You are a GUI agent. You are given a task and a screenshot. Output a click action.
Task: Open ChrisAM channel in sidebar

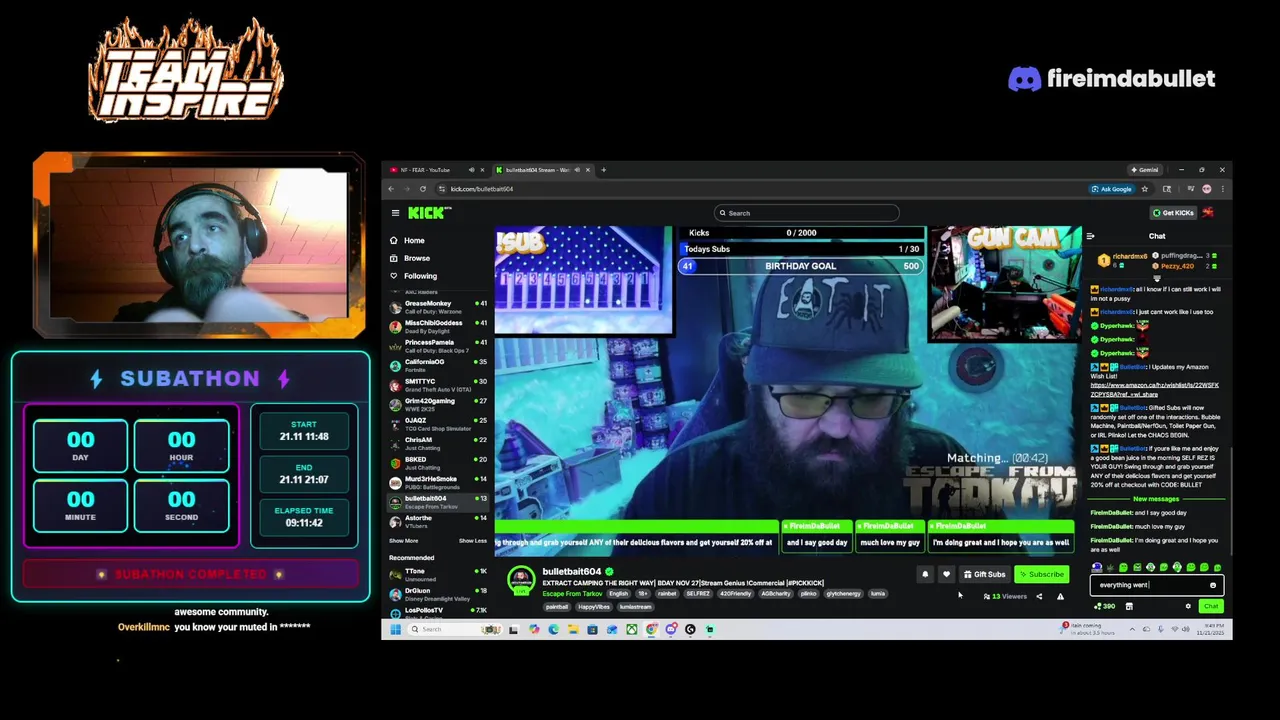pos(438,444)
